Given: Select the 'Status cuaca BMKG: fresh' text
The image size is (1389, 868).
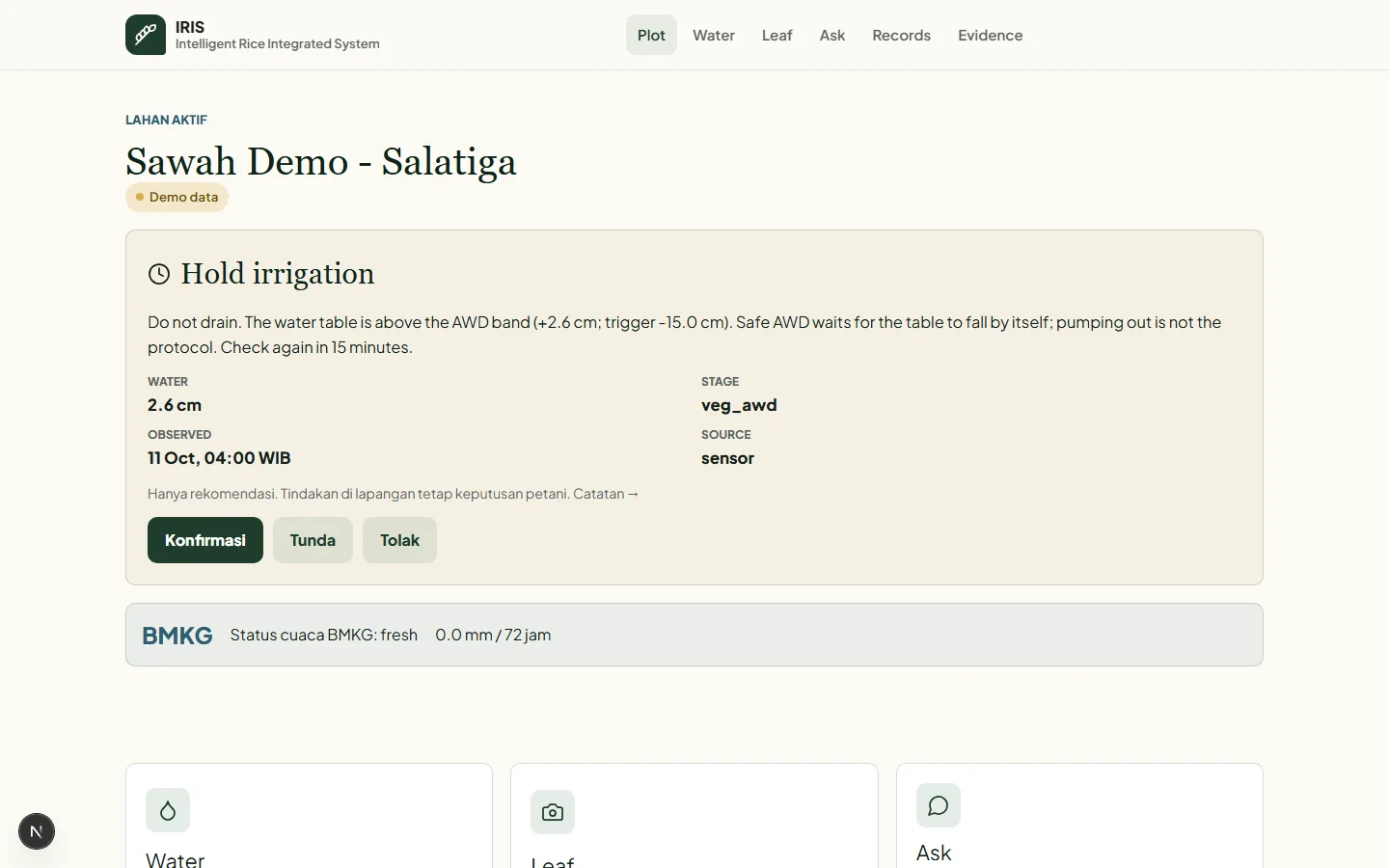Looking at the screenshot, I should pos(324,635).
